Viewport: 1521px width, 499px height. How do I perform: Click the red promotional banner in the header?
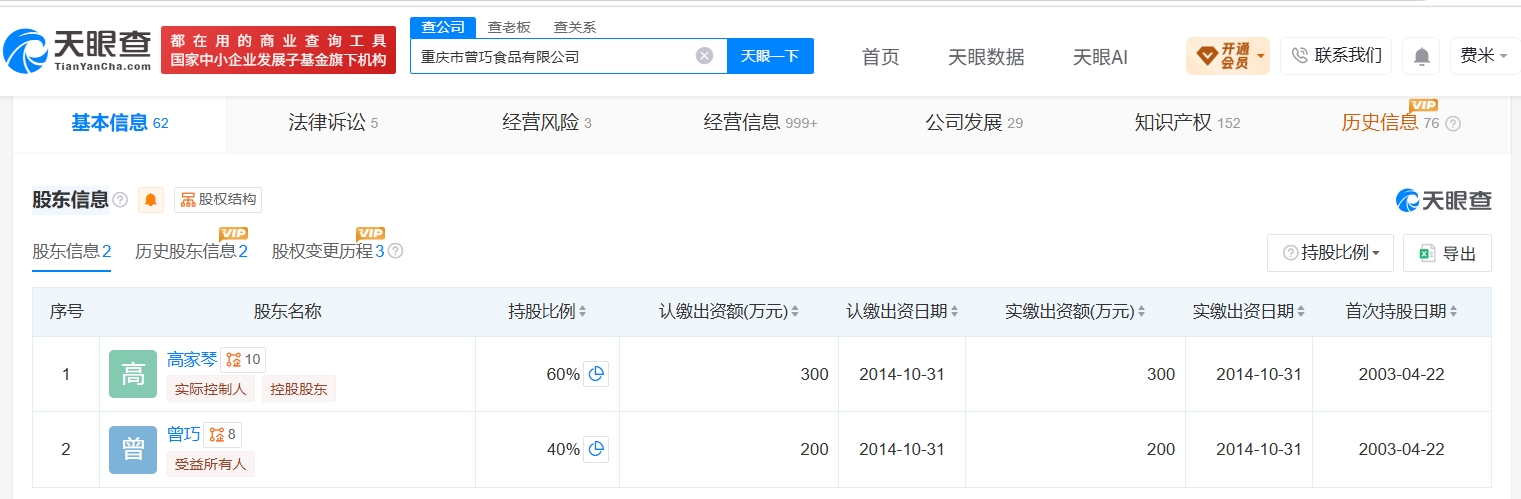(x=278, y=50)
